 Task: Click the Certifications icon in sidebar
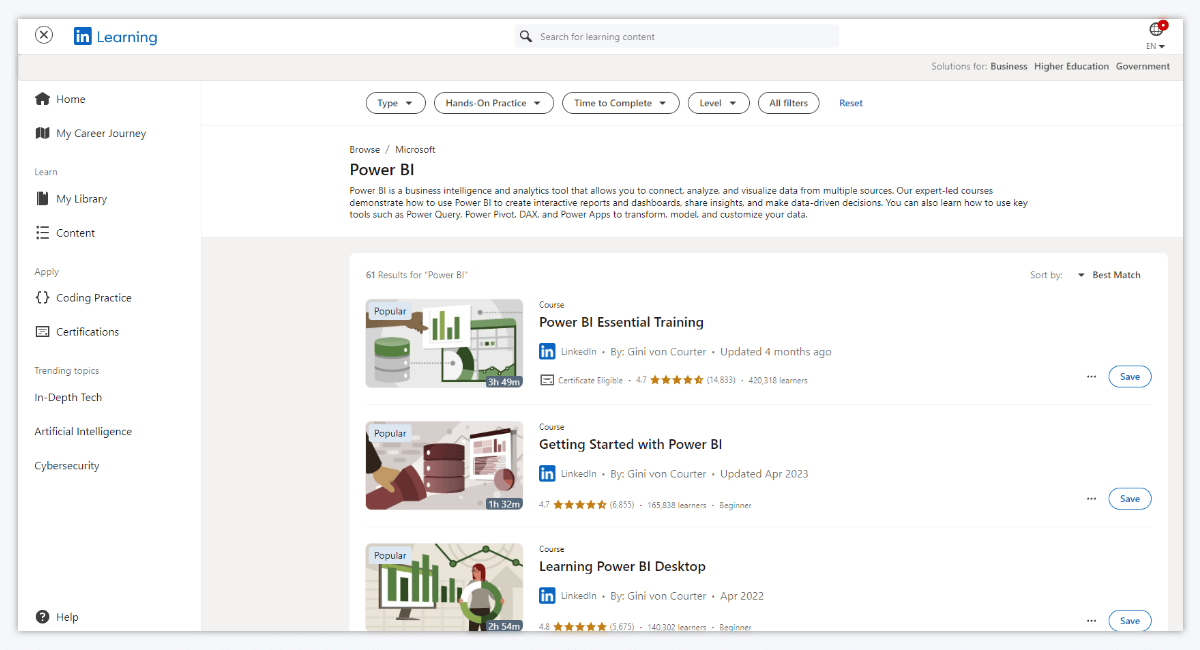[x=42, y=332]
